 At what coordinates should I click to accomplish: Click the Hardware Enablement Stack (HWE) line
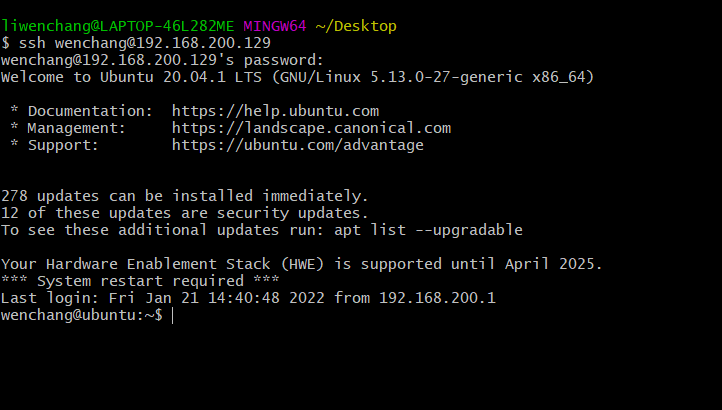[x=302, y=264]
